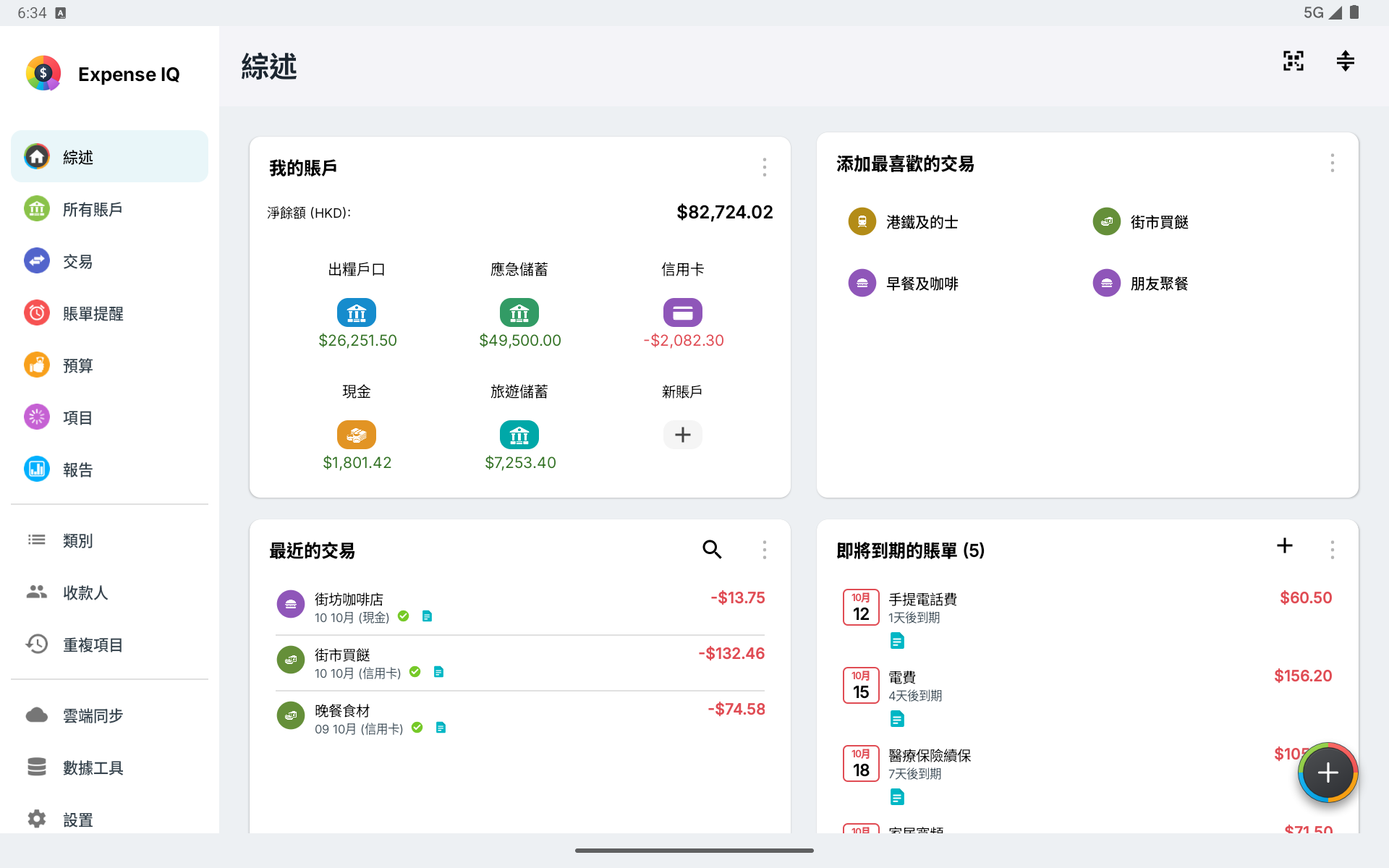Screen dimensions: 1389x868
Task: Add favorite transaction 早餐及咖啡
Action: point(904,284)
